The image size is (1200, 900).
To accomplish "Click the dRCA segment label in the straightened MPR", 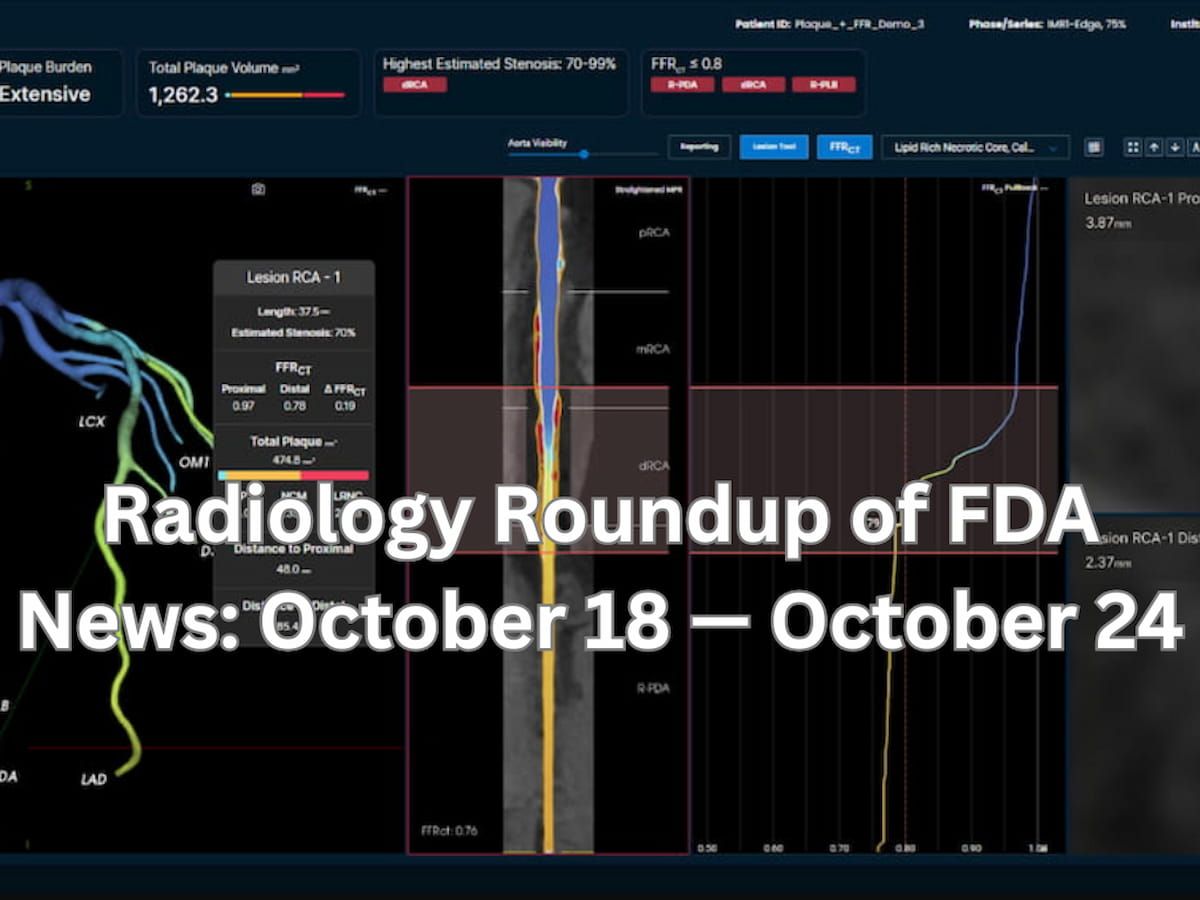I will pos(654,466).
